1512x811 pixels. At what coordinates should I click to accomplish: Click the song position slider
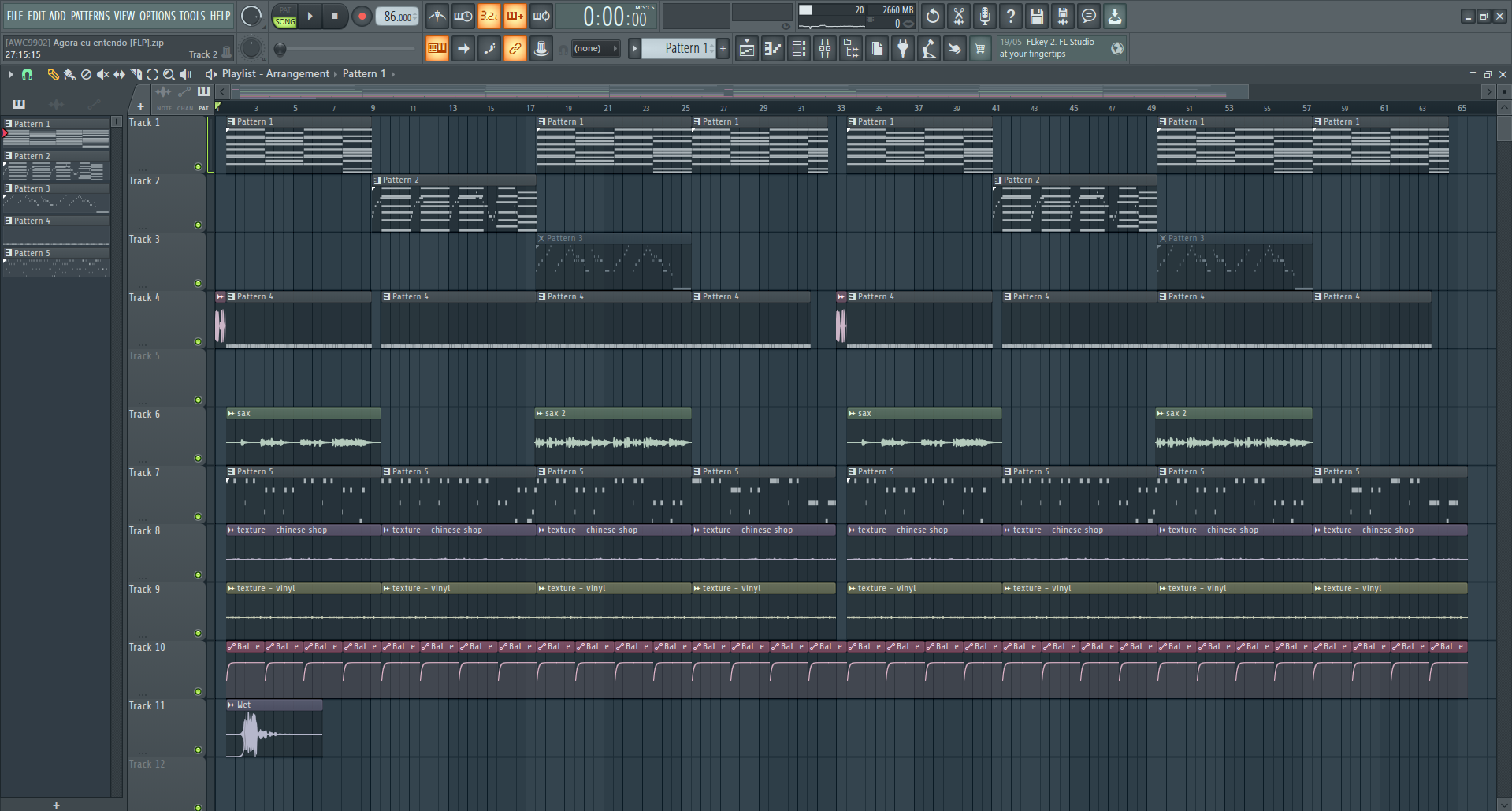pyautogui.click(x=347, y=49)
